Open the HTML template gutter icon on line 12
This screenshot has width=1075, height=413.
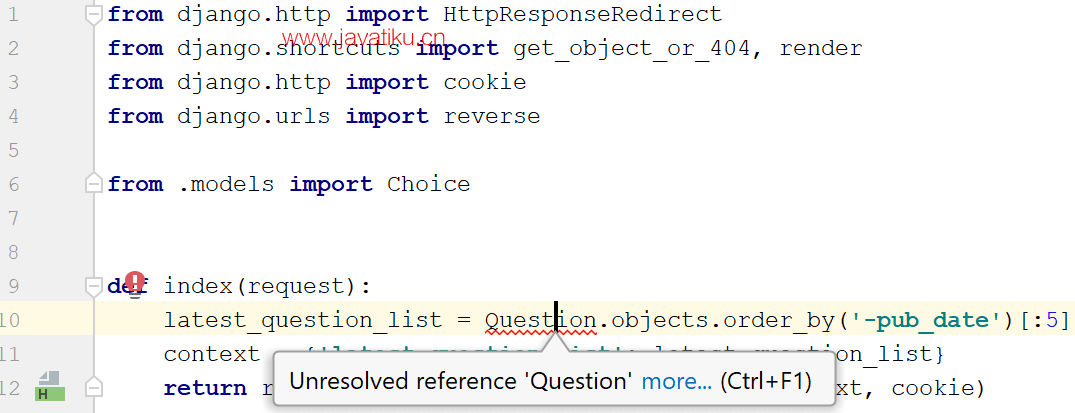(x=49, y=386)
